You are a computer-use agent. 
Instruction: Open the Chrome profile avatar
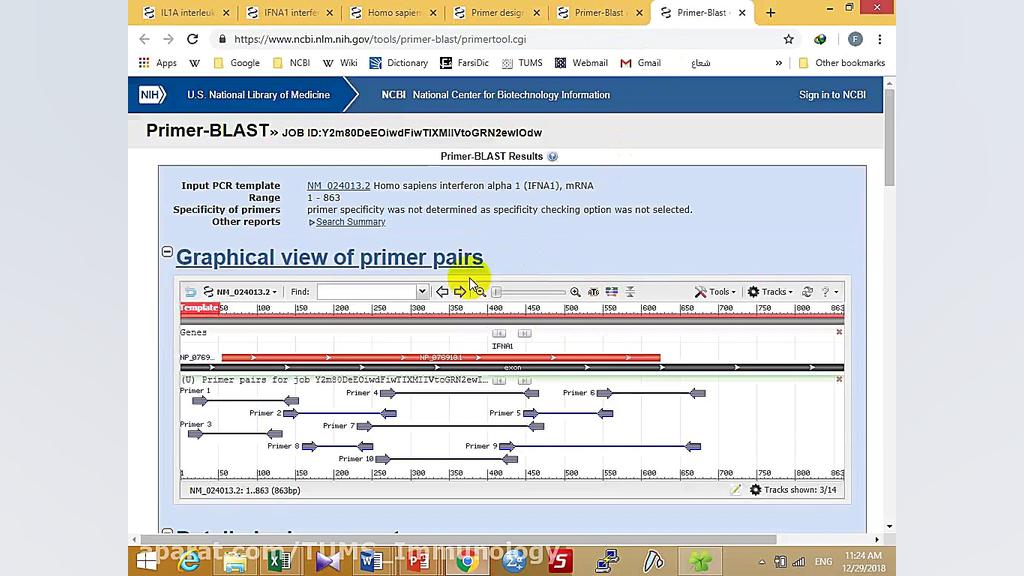tap(855, 39)
